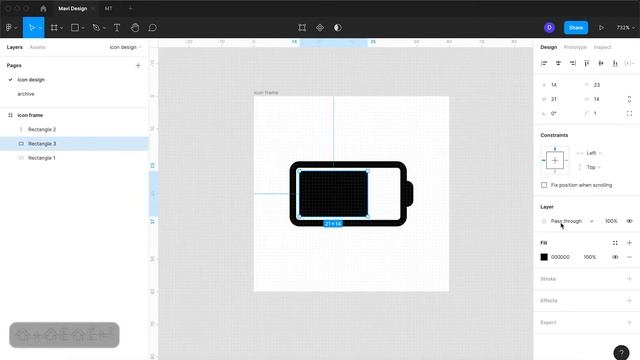
Task: Select the icon design page
Action: [x=31, y=80]
